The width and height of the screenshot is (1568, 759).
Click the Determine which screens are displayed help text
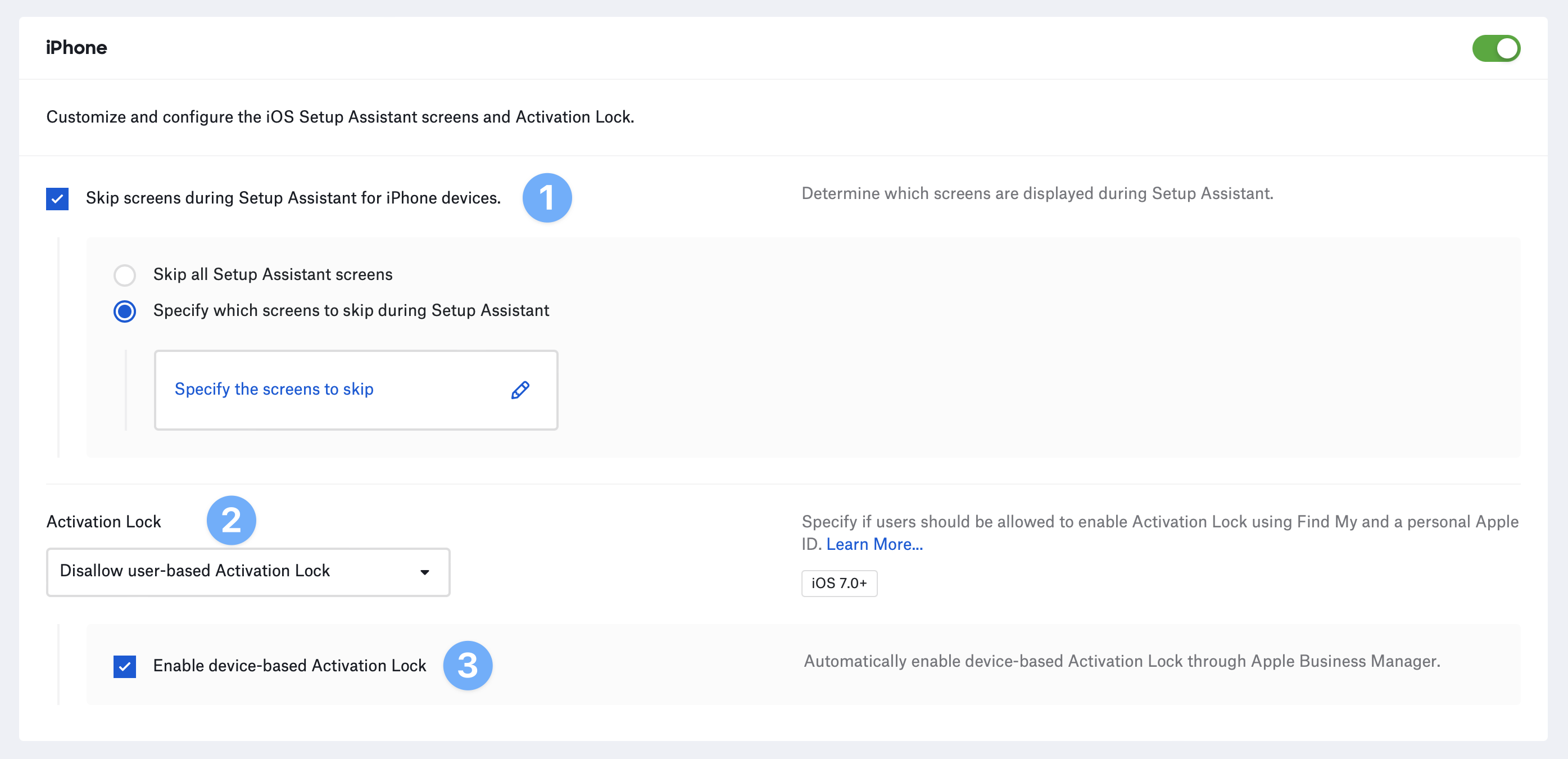coord(1036,193)
